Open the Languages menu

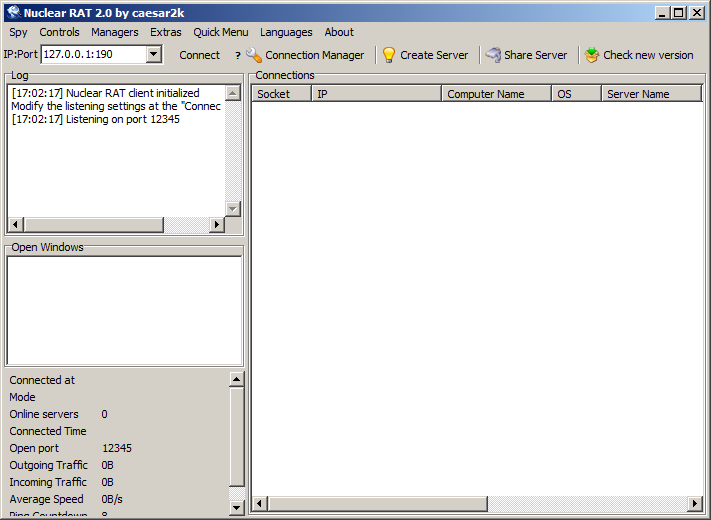coord(286,32)
